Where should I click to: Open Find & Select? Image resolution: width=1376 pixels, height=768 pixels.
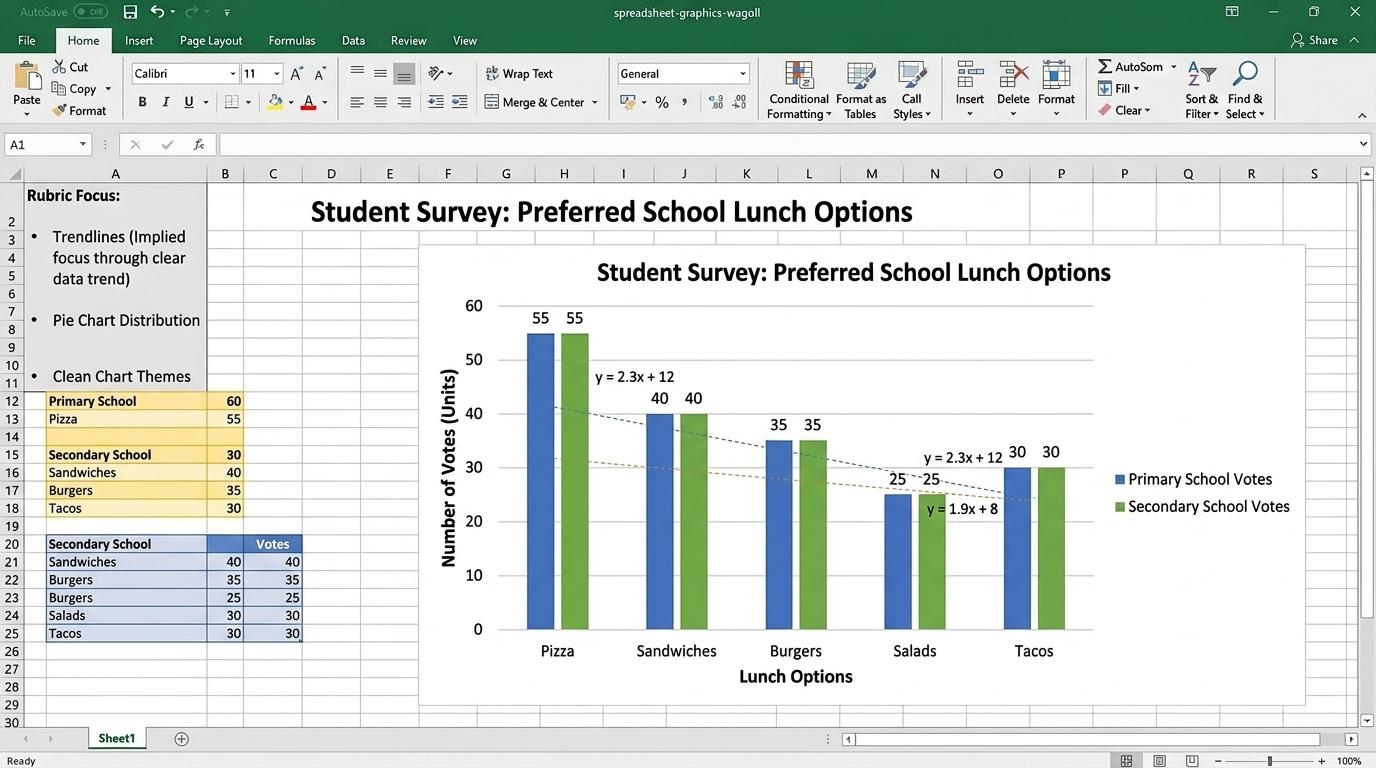click(1245, 90)
